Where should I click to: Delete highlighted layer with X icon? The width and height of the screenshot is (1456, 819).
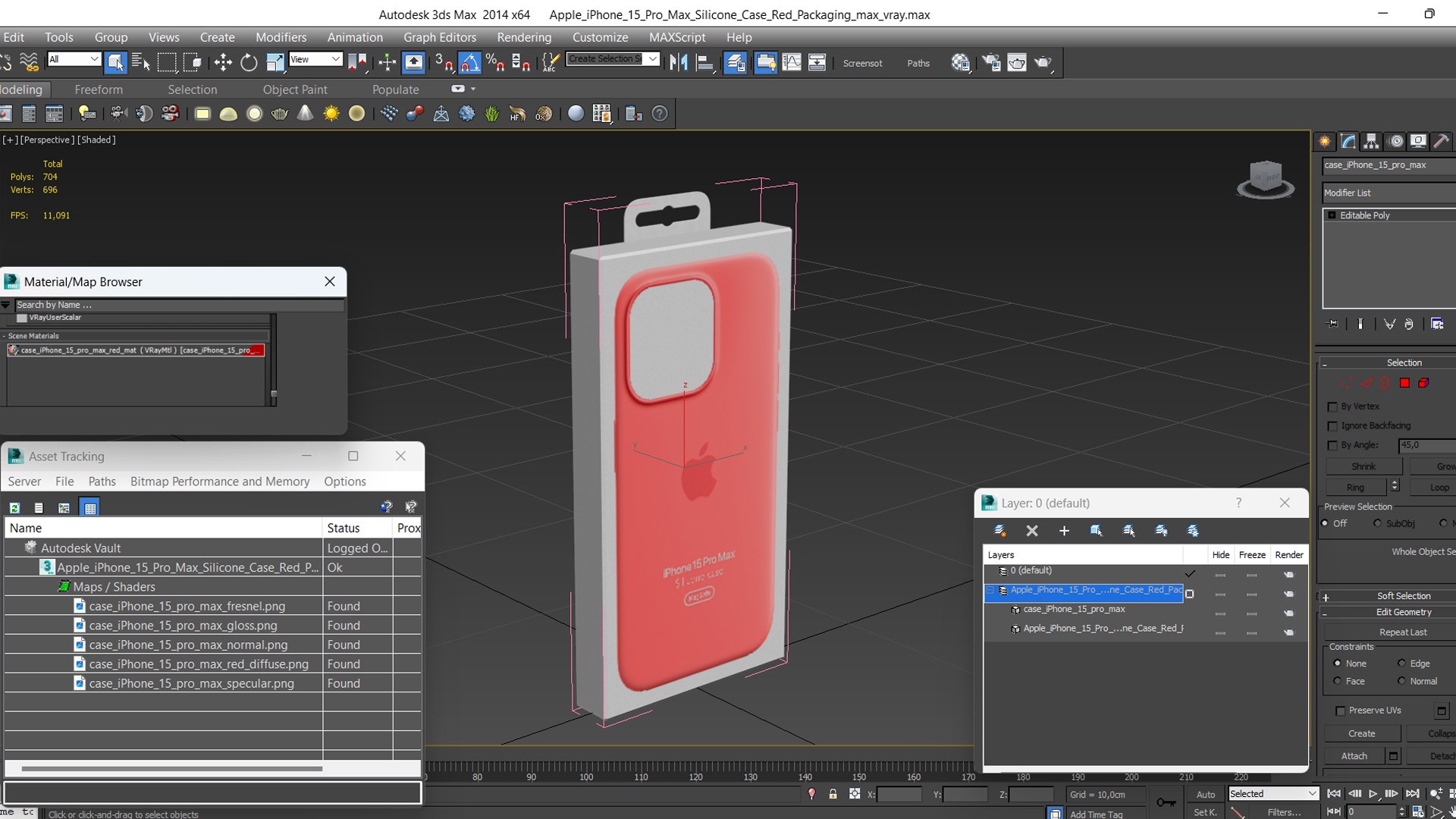tap(1032, 531)
